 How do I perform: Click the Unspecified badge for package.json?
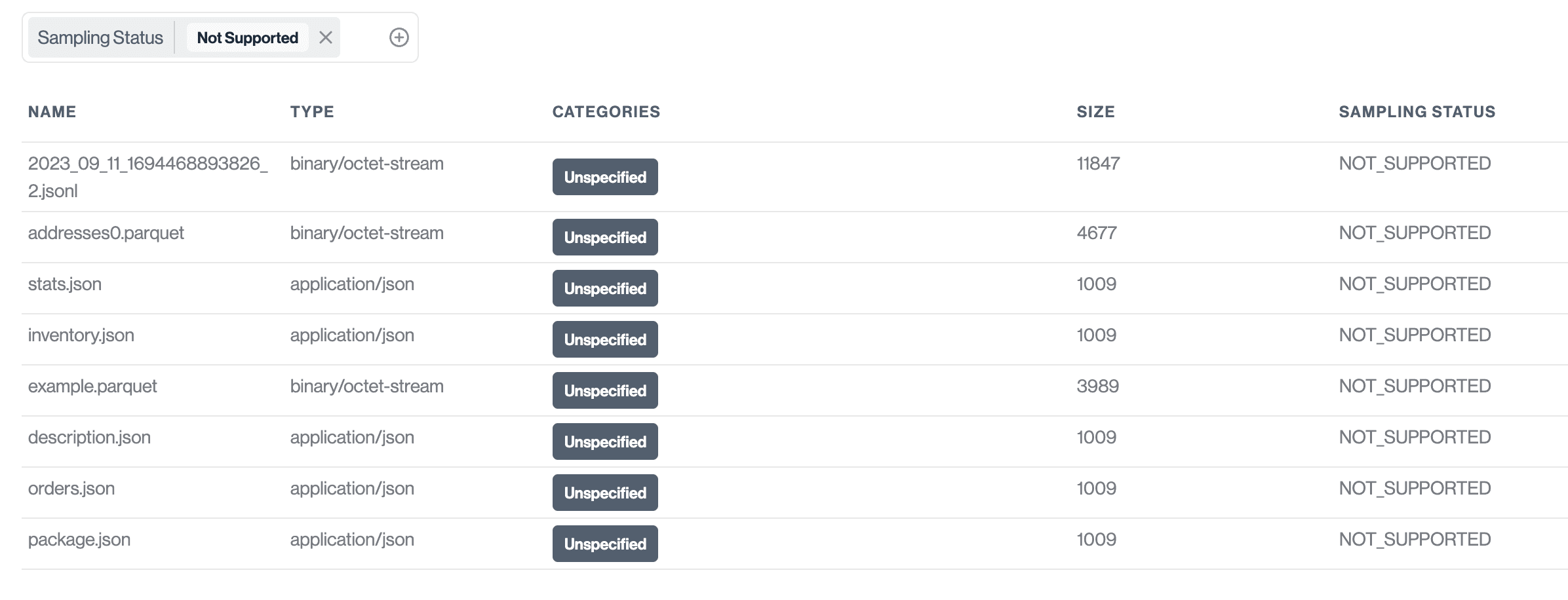[x=604, y=544]
